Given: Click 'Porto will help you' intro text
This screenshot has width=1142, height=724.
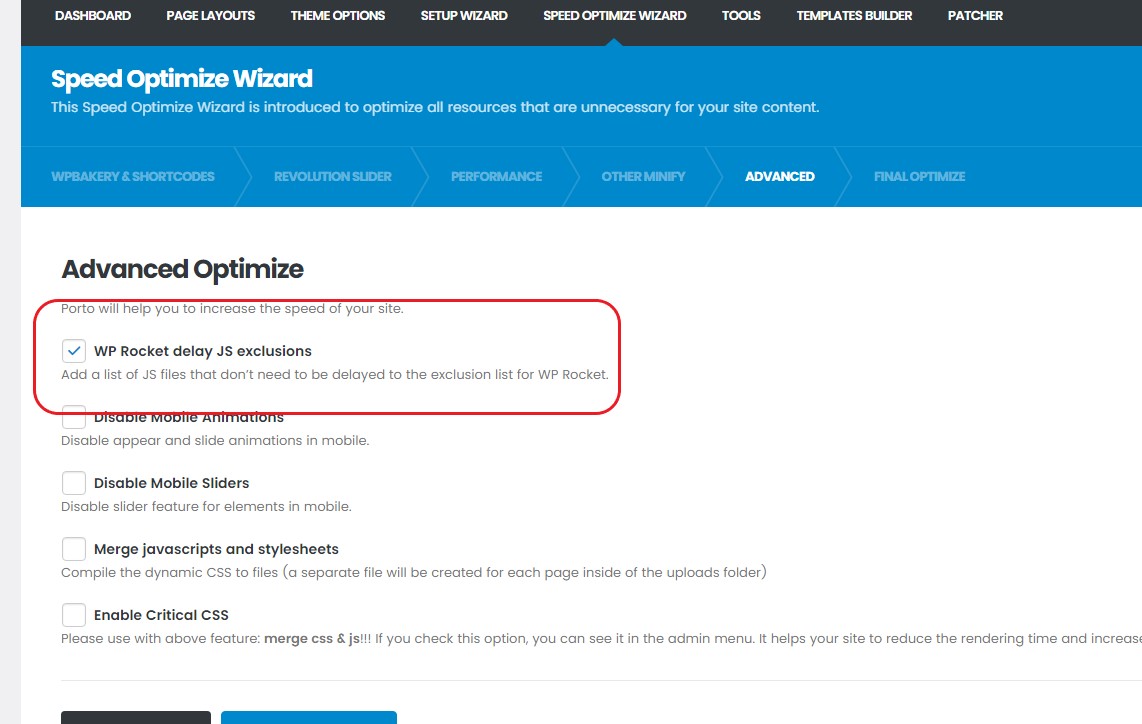Looking at the screenshot, I should click(232, 308).
